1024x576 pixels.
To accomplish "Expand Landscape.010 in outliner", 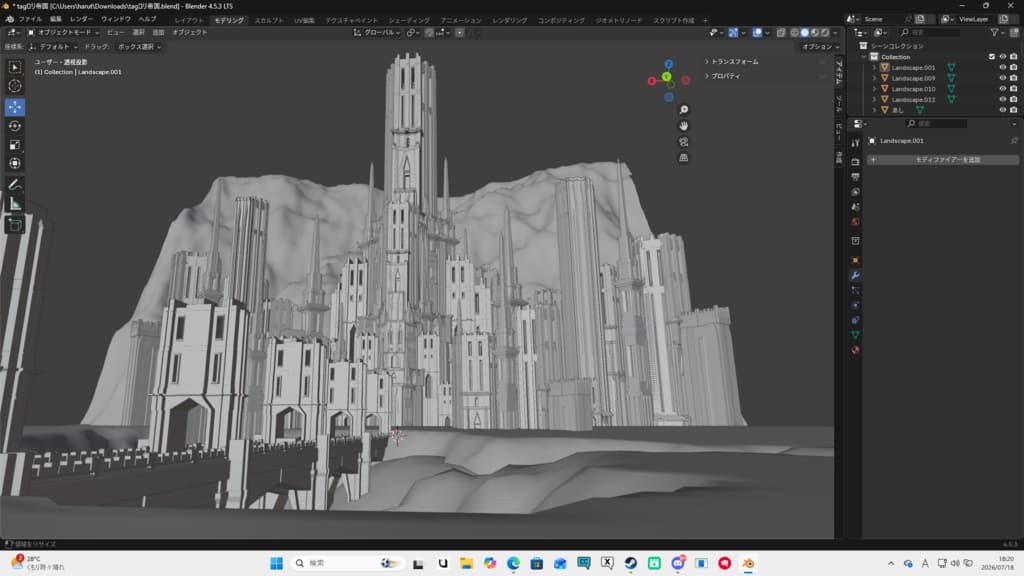I will [874, 88].
